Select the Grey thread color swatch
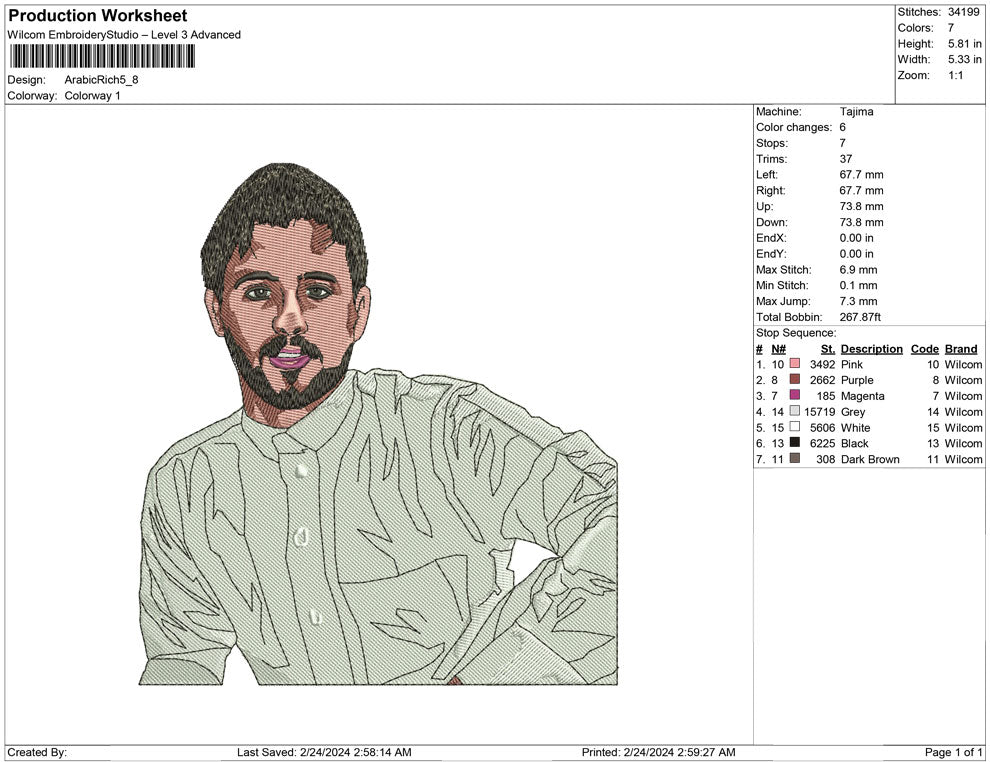The height and width of the screenshot is (762, 990). (795, 412)
